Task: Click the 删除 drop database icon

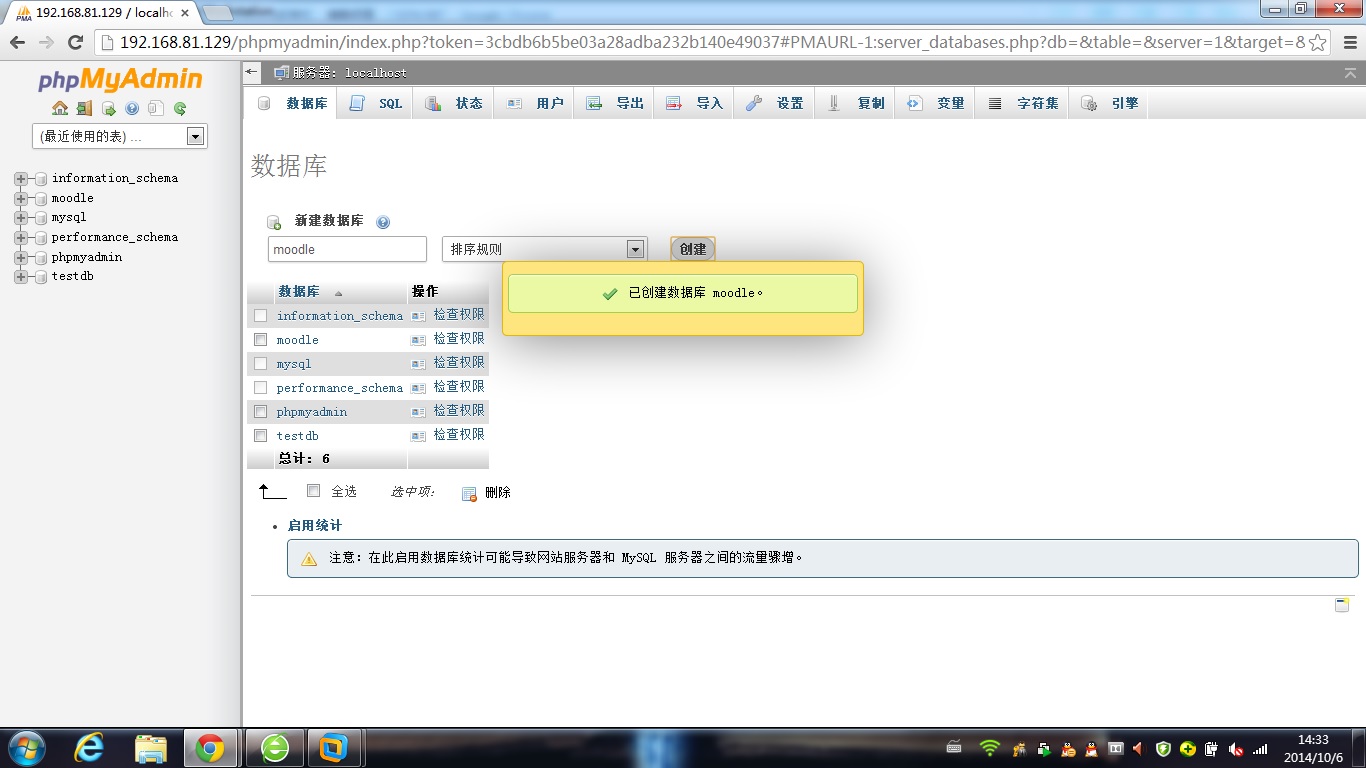Action: [469, 493]
